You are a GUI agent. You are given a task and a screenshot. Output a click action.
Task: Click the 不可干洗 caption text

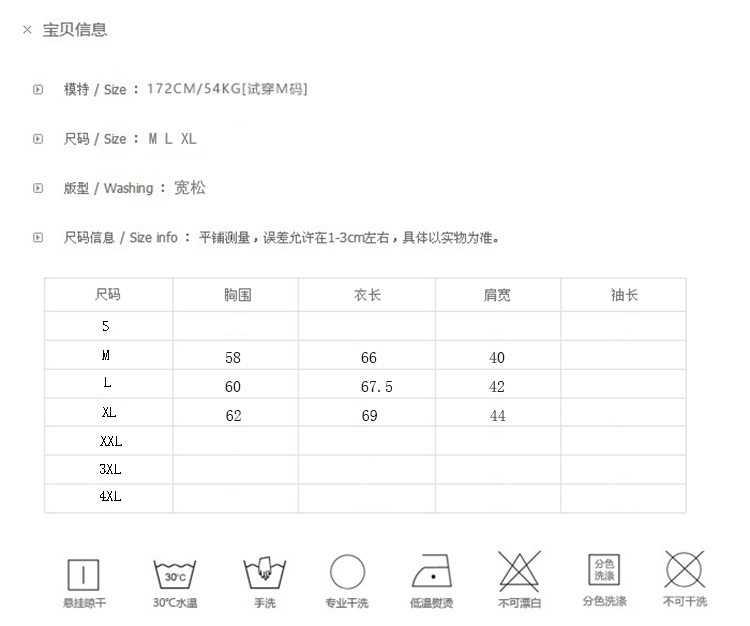click(685, 601)
